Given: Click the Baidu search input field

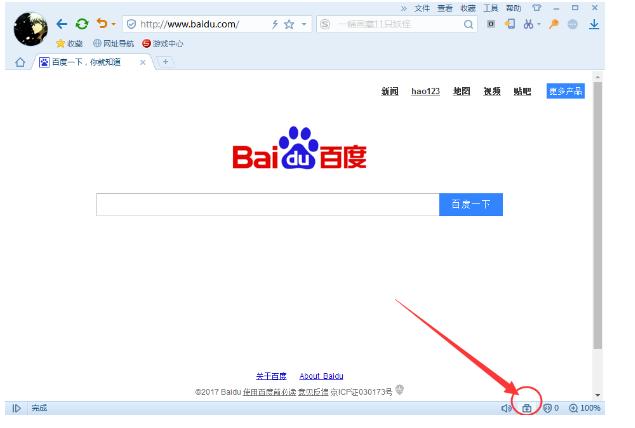Looking at the screenshot, I should [x=267, y=204].
